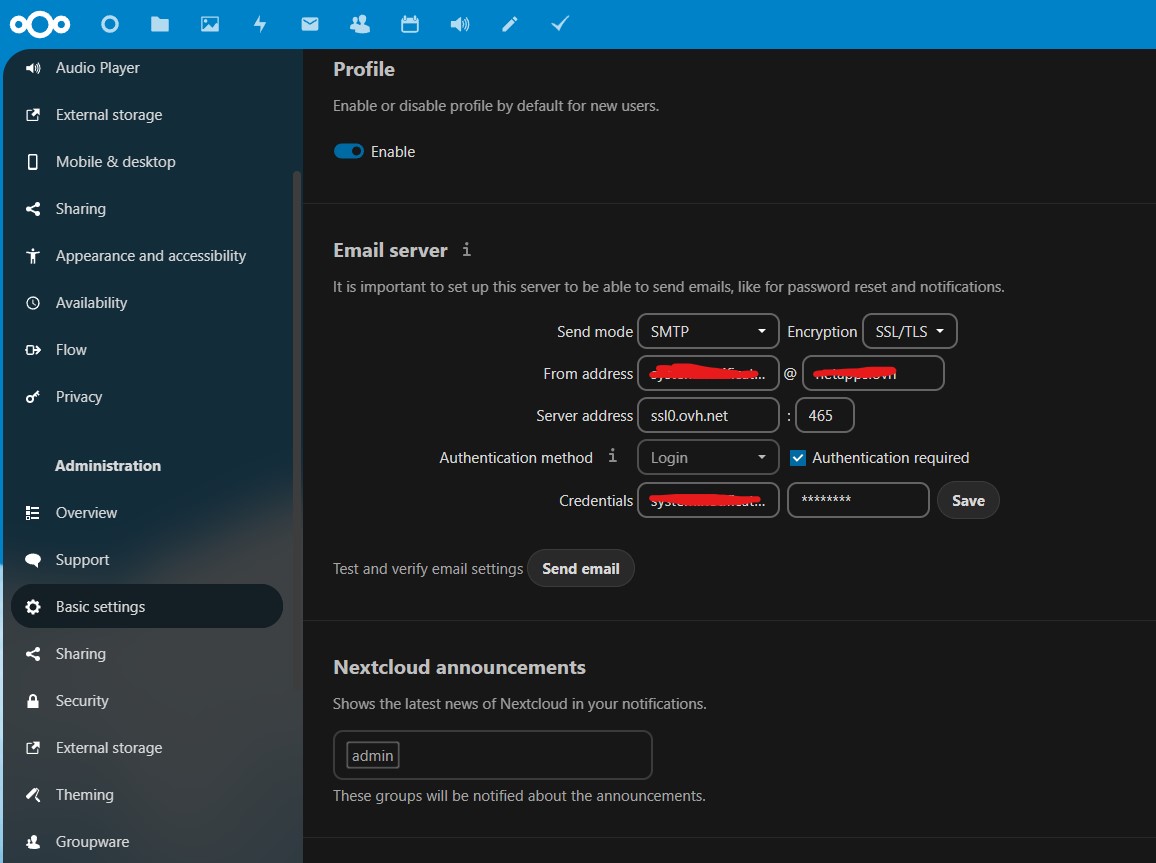Image resolution: width=1156 pixels, height=863 pixels.
Task: Click the Server address ssl0.ovh.net field
Action: point(708,416)
